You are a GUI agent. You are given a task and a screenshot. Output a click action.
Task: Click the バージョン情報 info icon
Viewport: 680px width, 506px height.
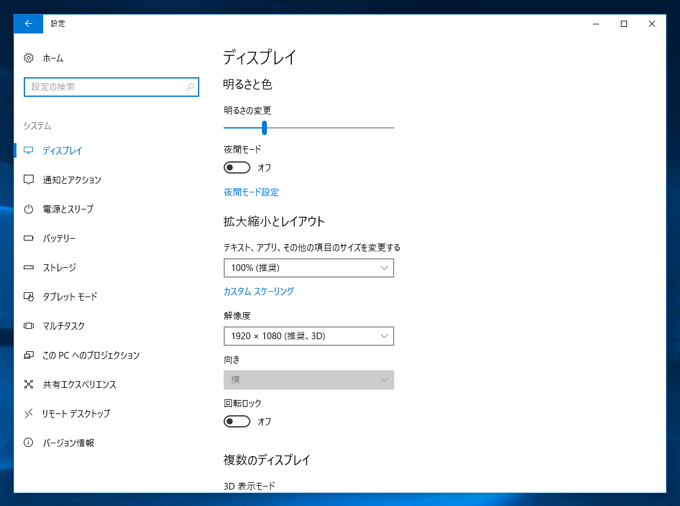[x=29, y=443]
